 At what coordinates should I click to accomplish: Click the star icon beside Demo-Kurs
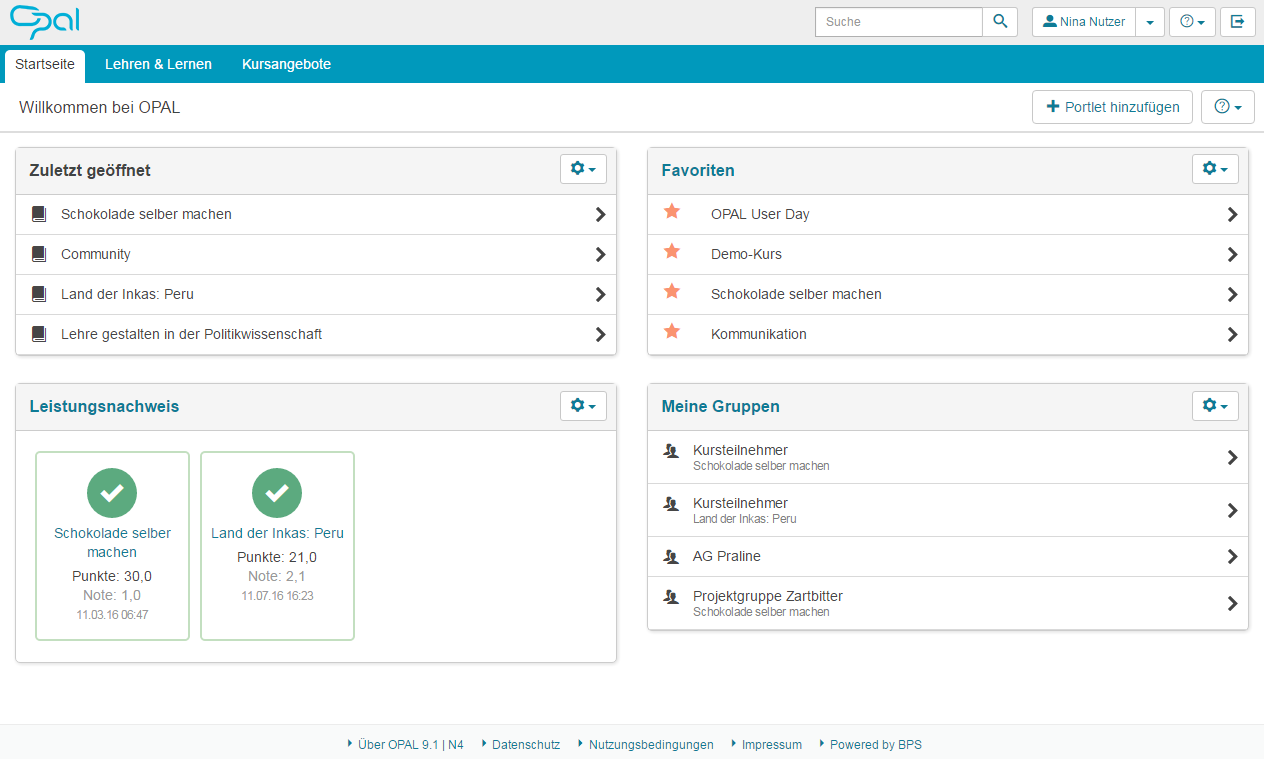pyautogui.click(x=672, y=252)
